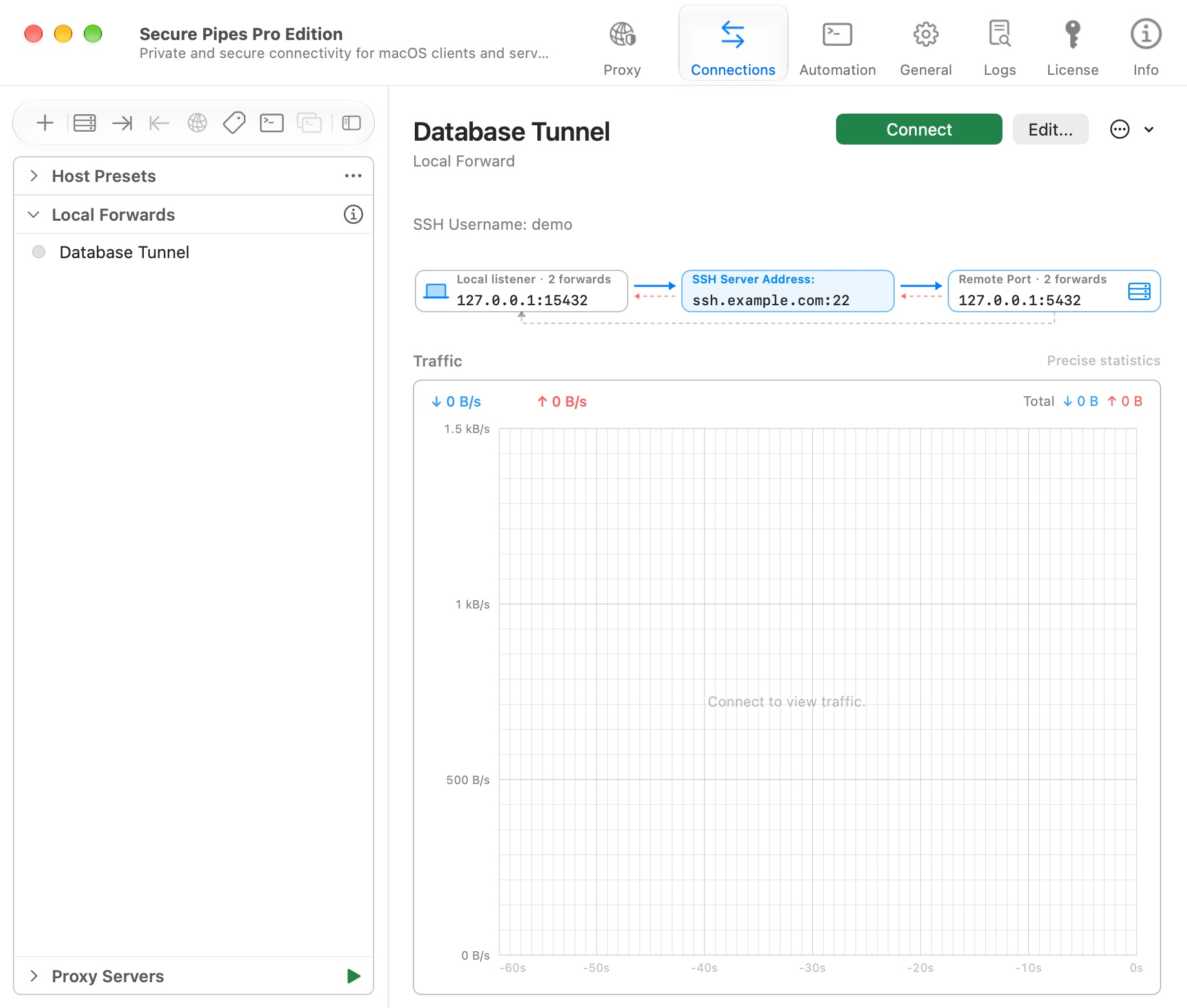Start Proxy Servers with green play icon

point(354,976)
